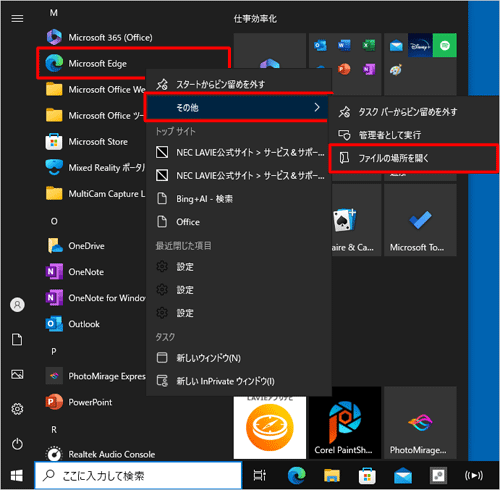Expand the その他 submenu
The height and width of the screenshot is (490, 500).
[238, 107]
